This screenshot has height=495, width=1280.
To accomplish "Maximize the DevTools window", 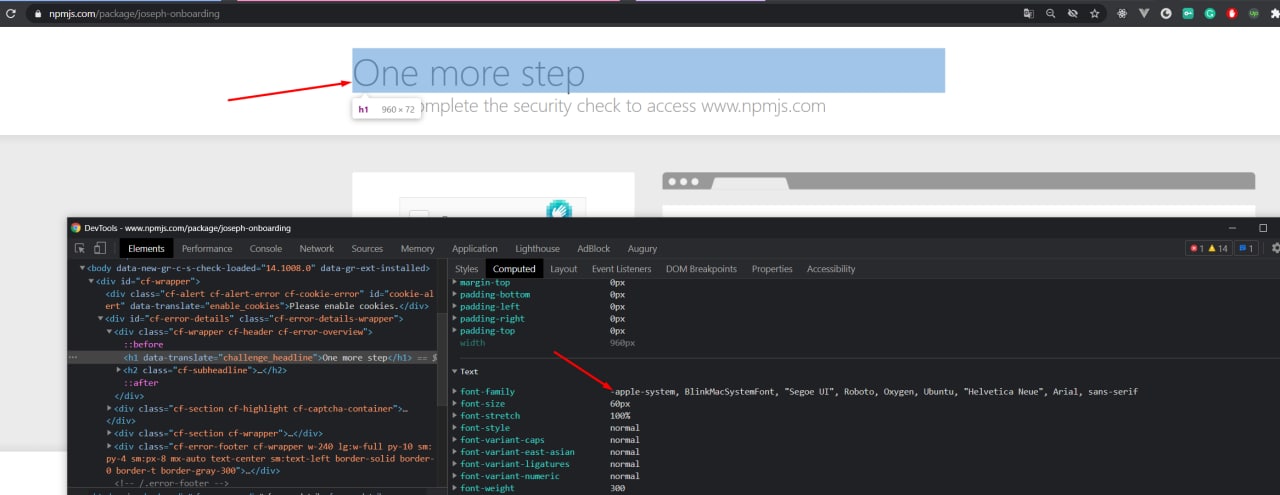I will pyautogui.click(x=1262, y=228).
